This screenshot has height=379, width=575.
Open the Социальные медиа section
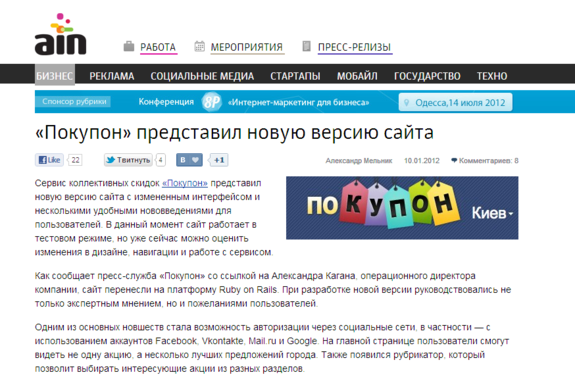(x=202, y=76)
